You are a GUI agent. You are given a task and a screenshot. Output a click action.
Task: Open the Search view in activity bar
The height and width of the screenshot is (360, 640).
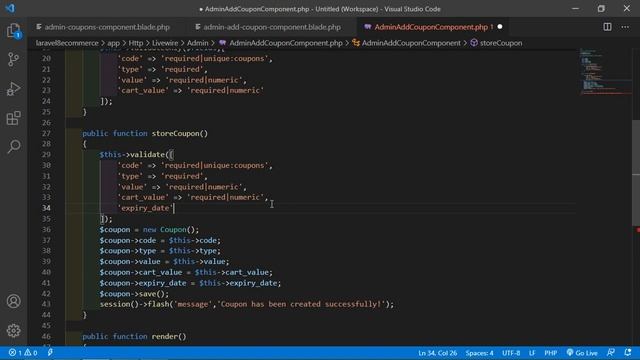click(13, 147)
